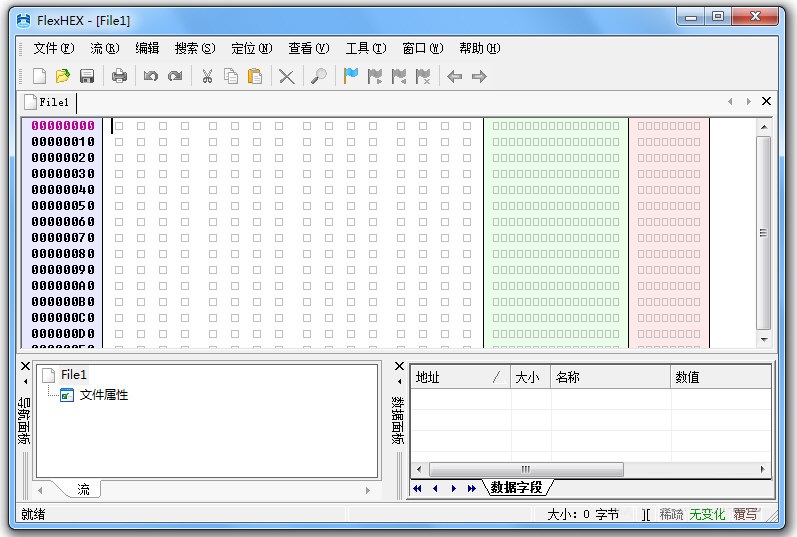Close the data panel (数据面板)
797x537 pixels.
pyautogui.click(x=399, y=366)
